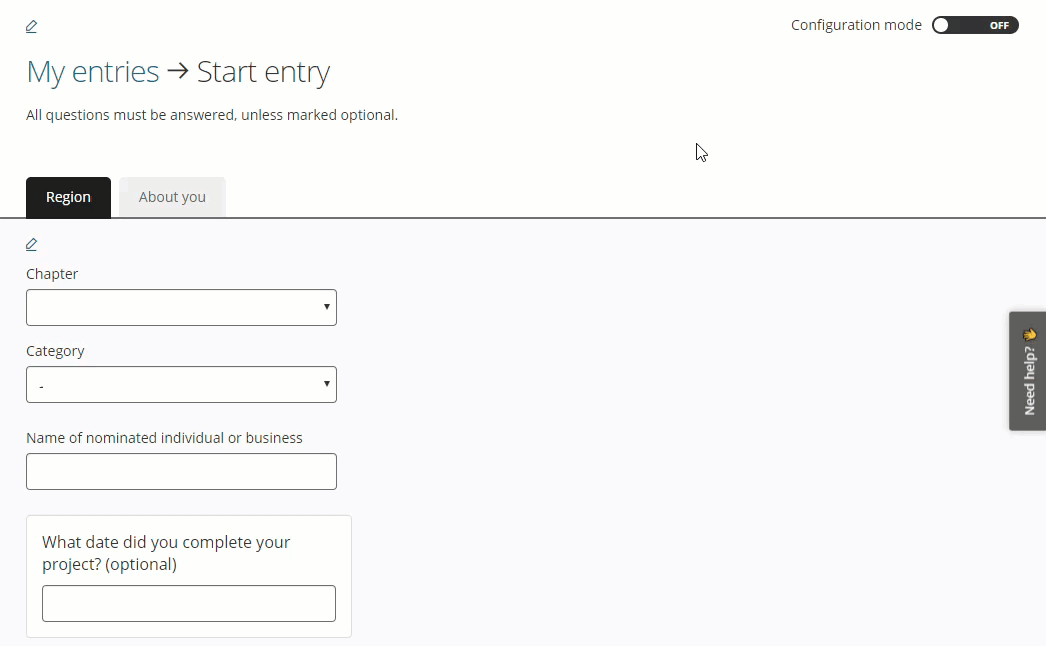Click the Chapter field label
Viewport: 1046px width, 646px height.
(52, 274)
